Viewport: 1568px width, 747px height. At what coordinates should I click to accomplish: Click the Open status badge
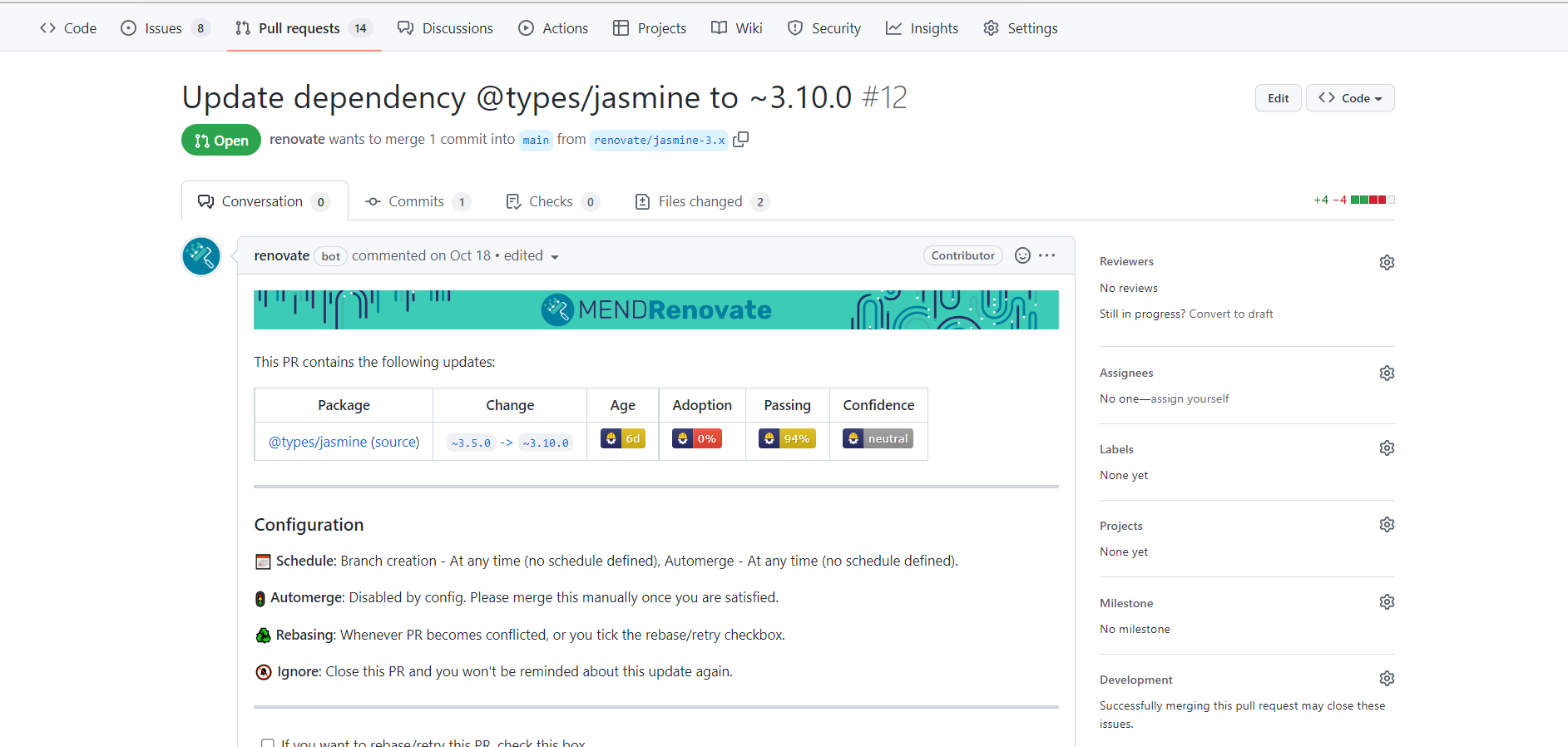pyautogui.click(x=221, y=141)
